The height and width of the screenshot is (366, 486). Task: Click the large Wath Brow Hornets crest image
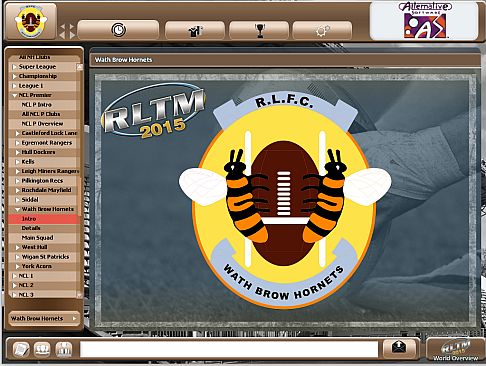click(285, 199)
